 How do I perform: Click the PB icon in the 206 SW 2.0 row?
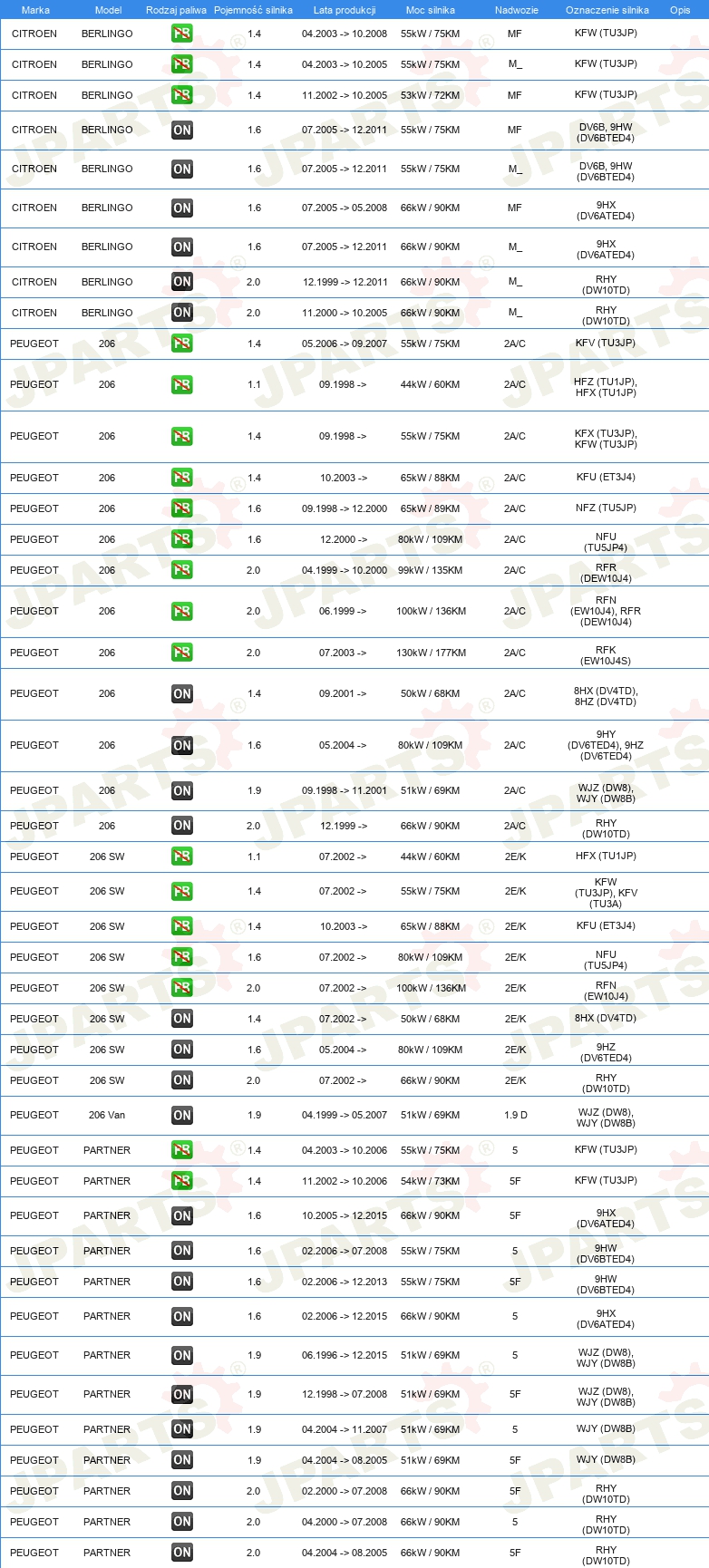(x=182, y=988)
